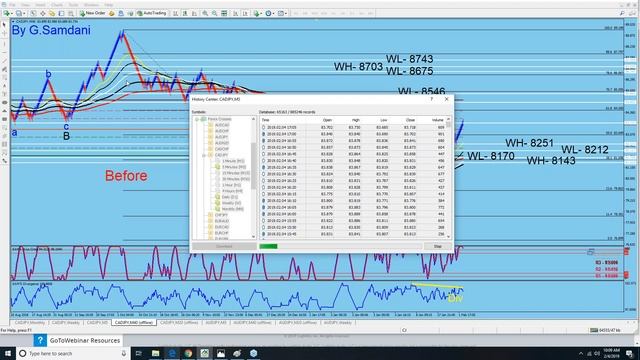Zoom in on the chart
Image resolution: width=640 pixels, height=360 pixels.
point(205,13)
